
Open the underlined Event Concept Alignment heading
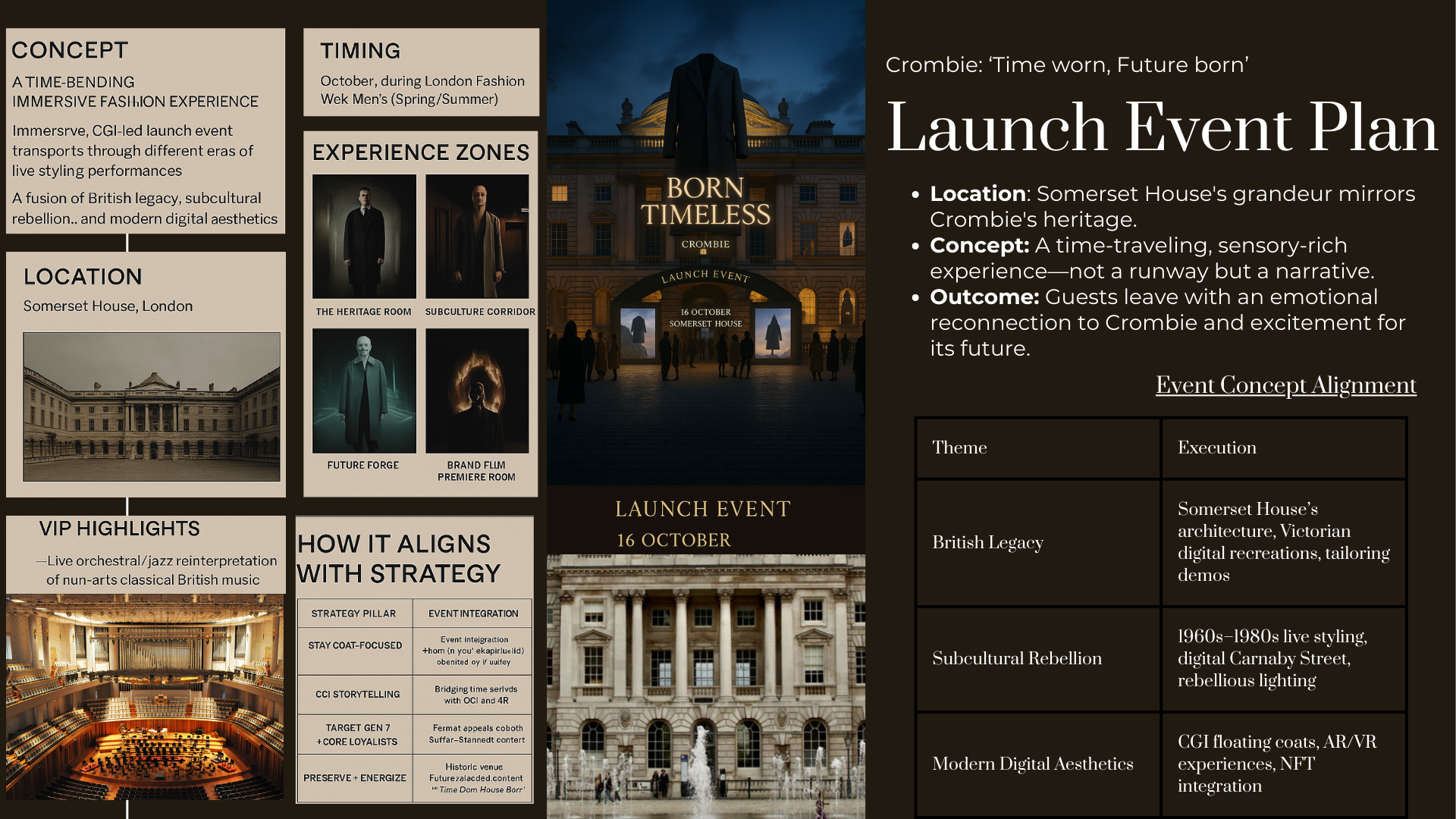(x=1285, y=385)
